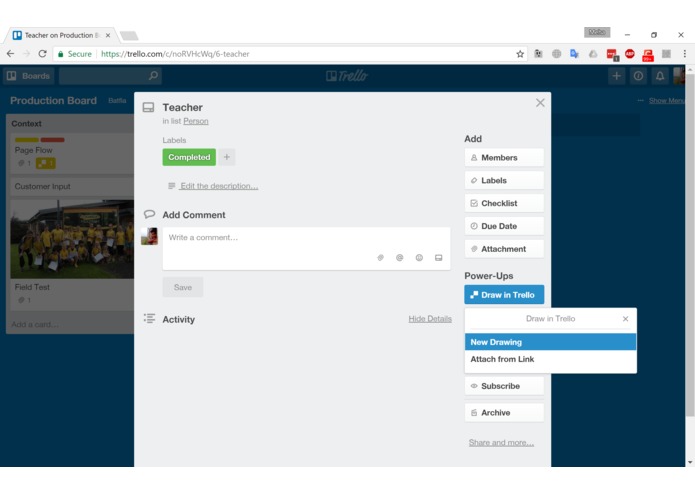Click Edit the description link

[219, 186]
